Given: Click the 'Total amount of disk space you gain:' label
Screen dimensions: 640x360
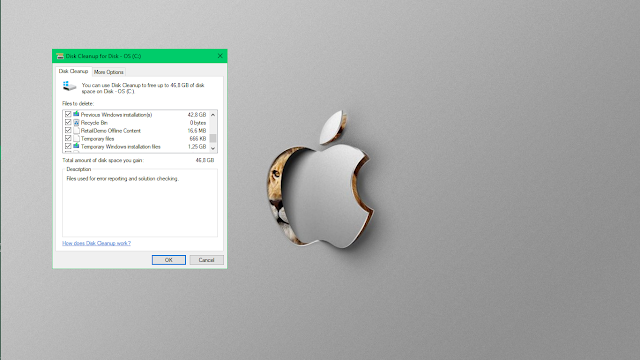Looking at the screenshot, I should [103, 160].
